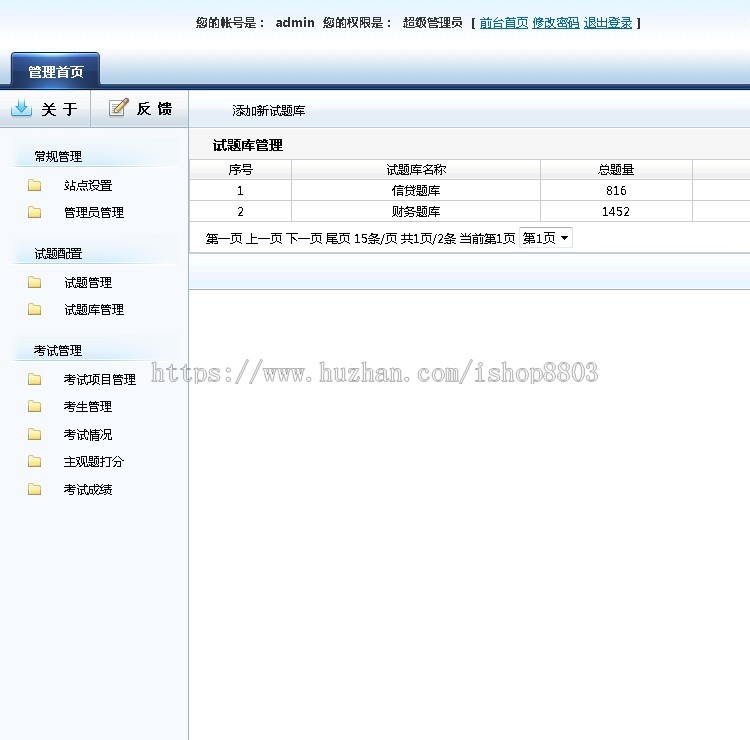Click 上一页 pagination link
Image resolution: width=750 pixels, height=740 pixels.
(x=264, y=238)
